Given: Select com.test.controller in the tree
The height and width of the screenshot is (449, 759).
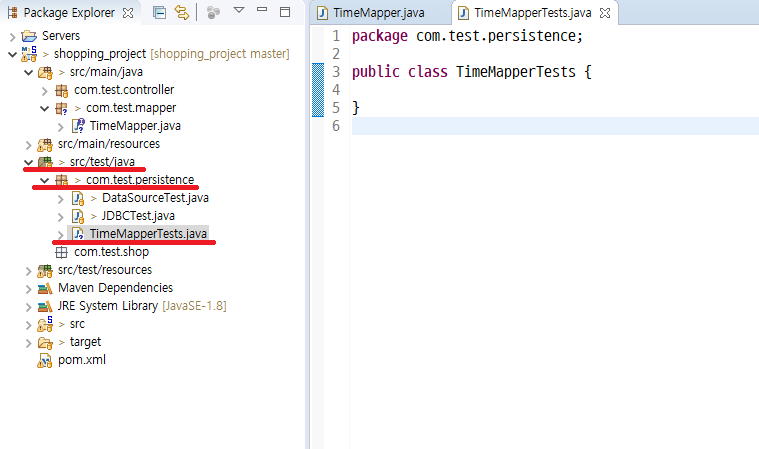Looking at the screenshot, I should (x=124, y=90).
